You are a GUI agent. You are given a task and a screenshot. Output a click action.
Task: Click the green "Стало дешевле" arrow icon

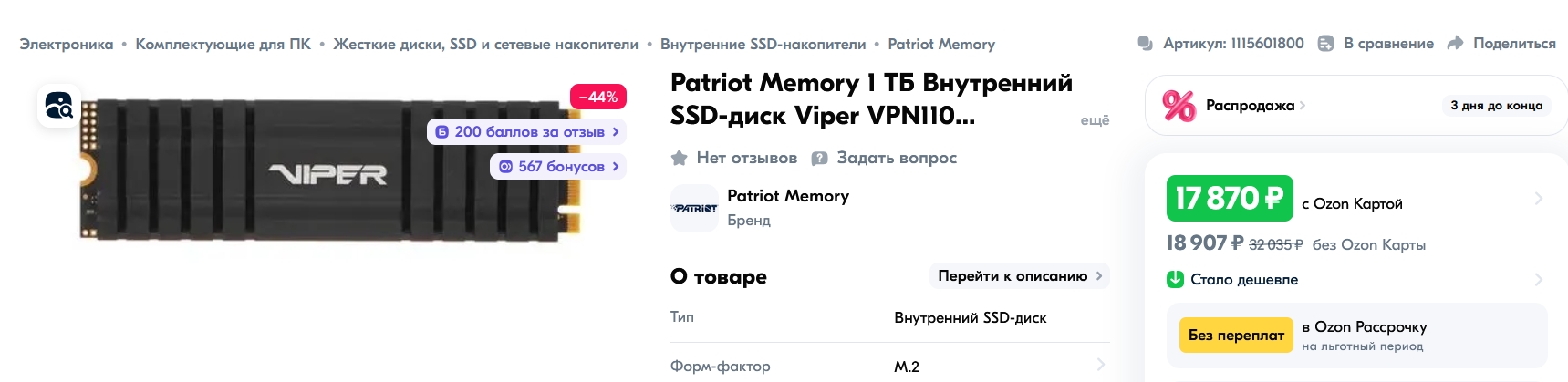(1175, 279)
